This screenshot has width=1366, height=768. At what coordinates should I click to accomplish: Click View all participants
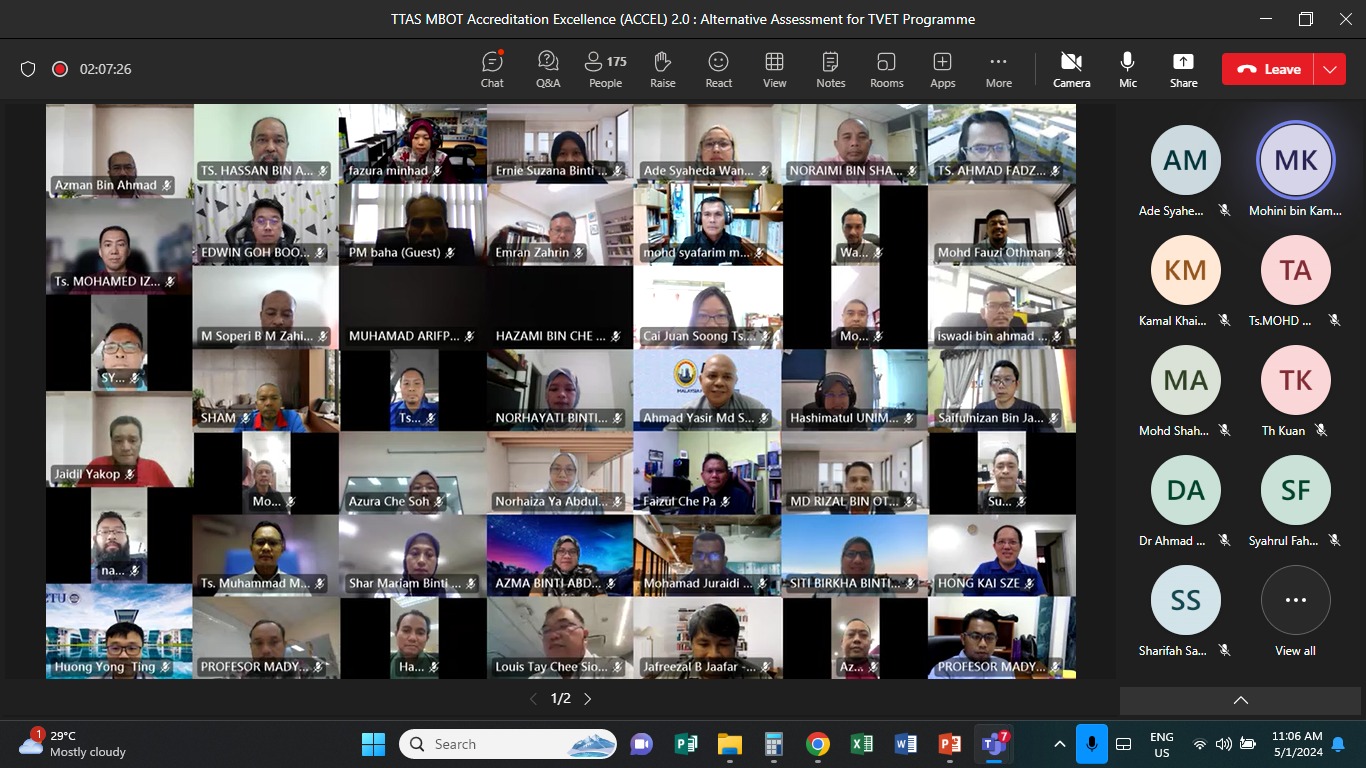pos(1295,610)
